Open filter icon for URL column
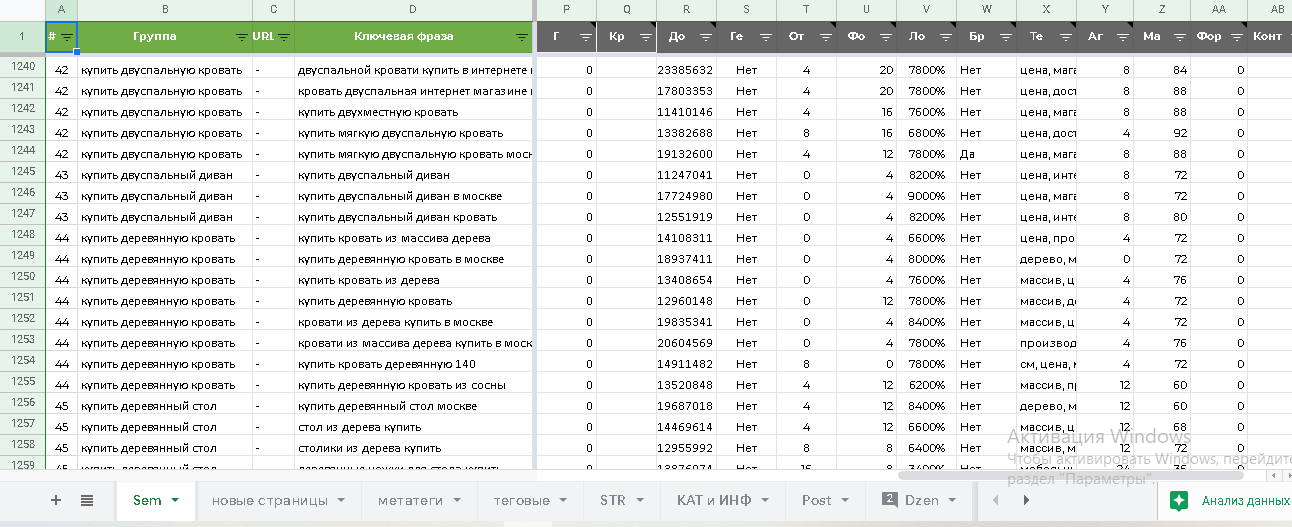 click(x=284, y=37)
